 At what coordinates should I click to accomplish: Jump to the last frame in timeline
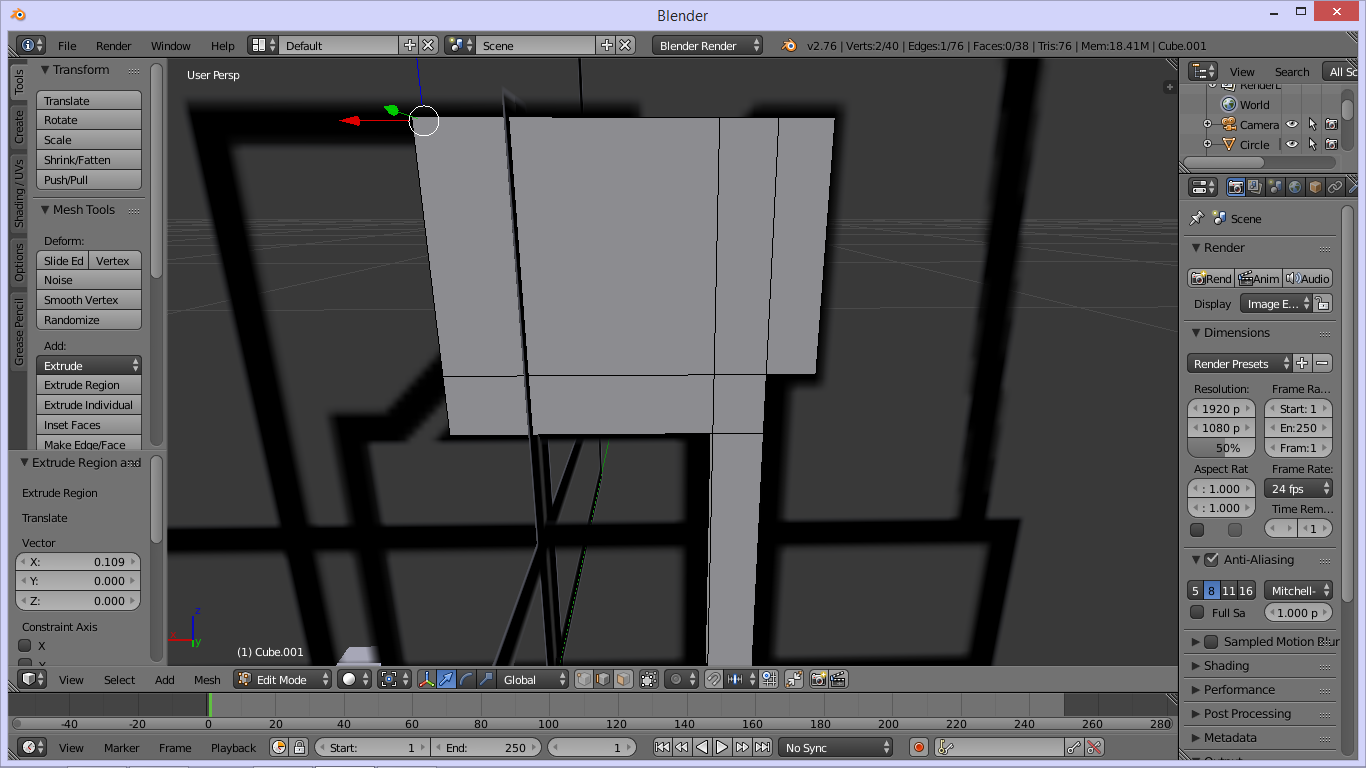(x=762, y=747)
